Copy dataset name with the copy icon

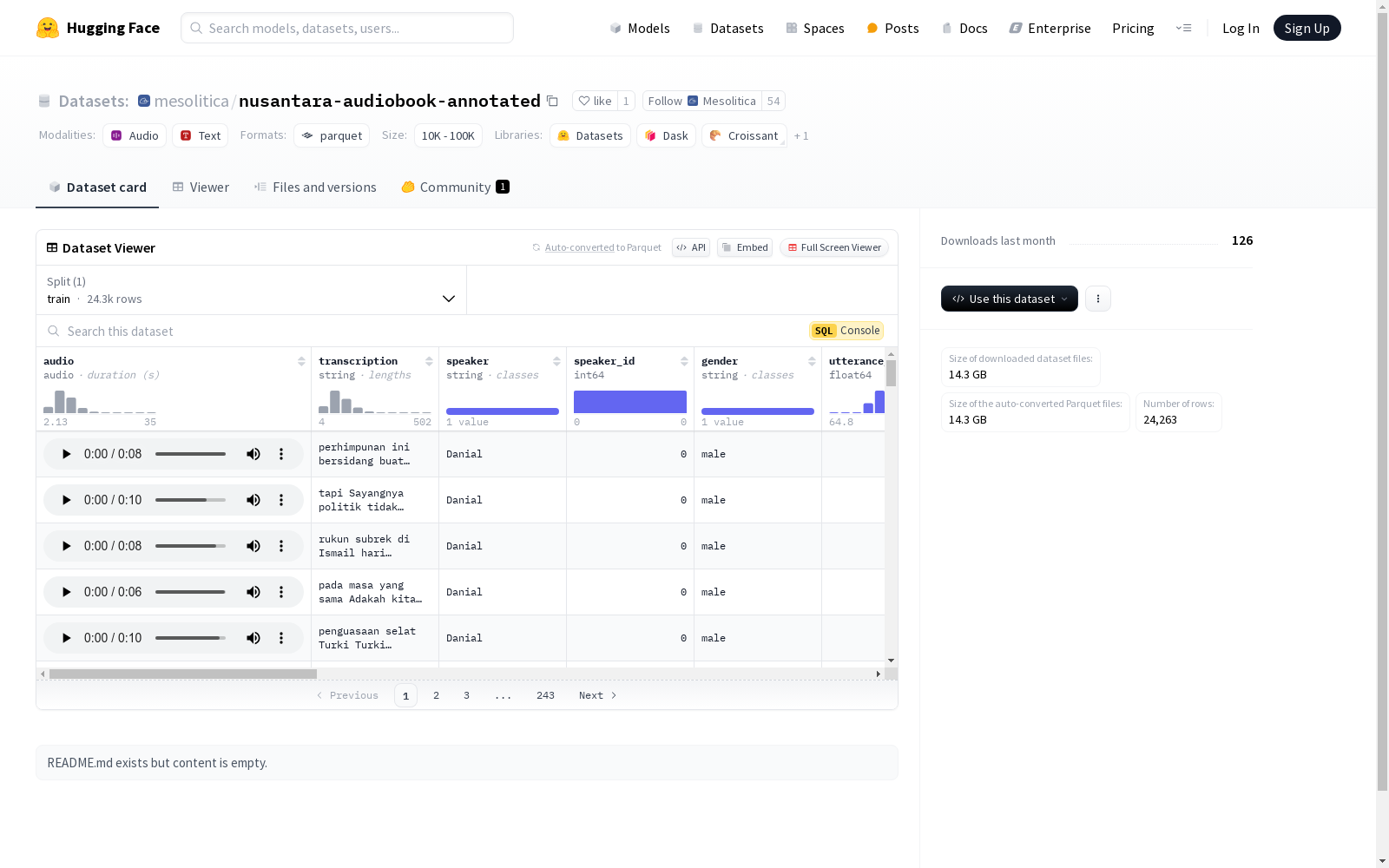point(552,101)
